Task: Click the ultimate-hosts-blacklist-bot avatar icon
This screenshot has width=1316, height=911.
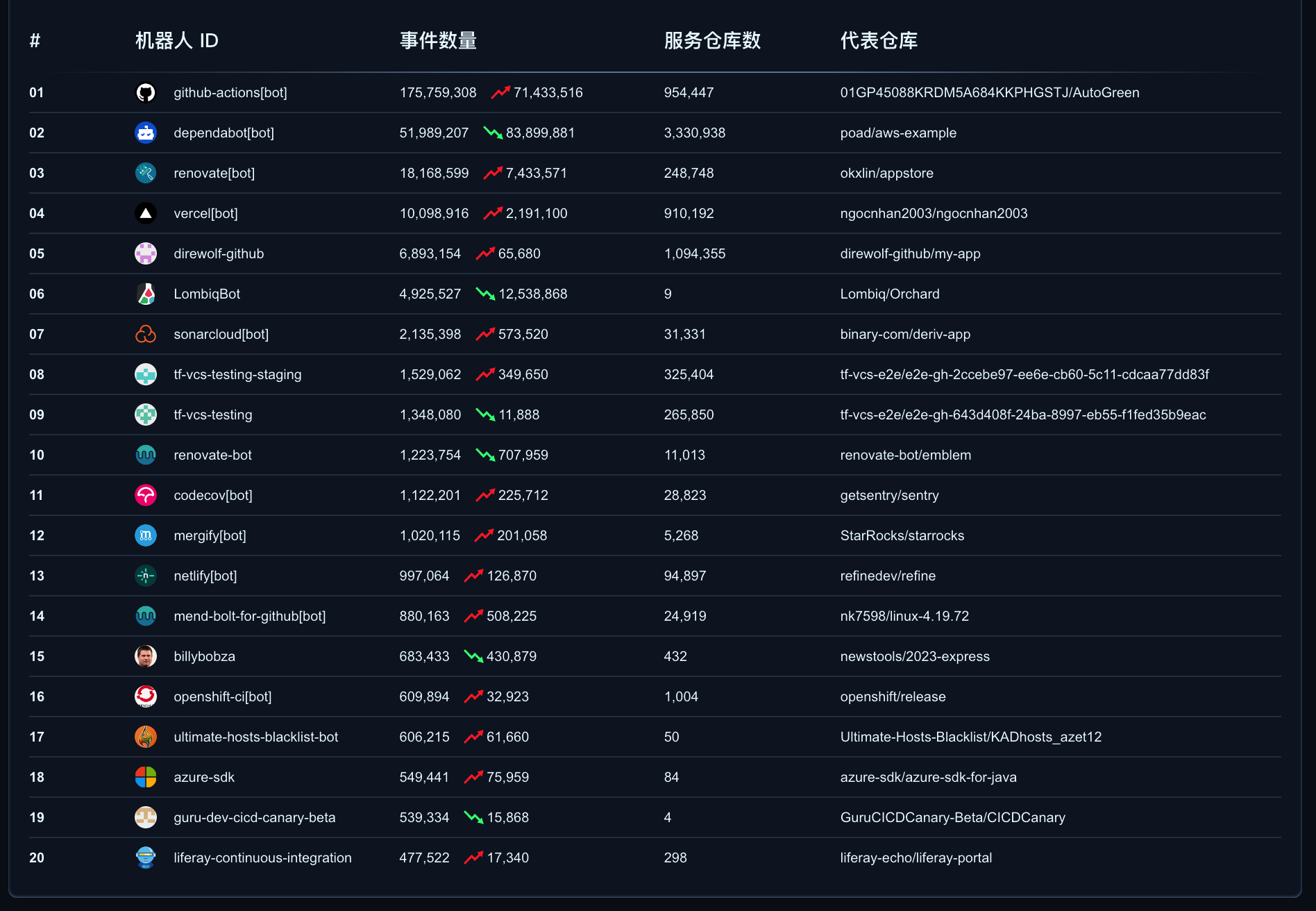Action: 146,737
